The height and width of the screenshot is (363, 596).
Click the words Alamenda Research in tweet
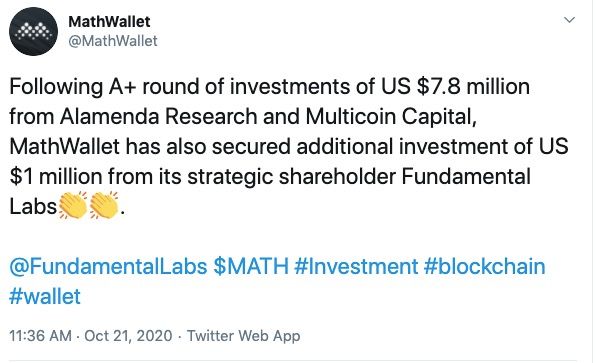click(x=159, y=117)
